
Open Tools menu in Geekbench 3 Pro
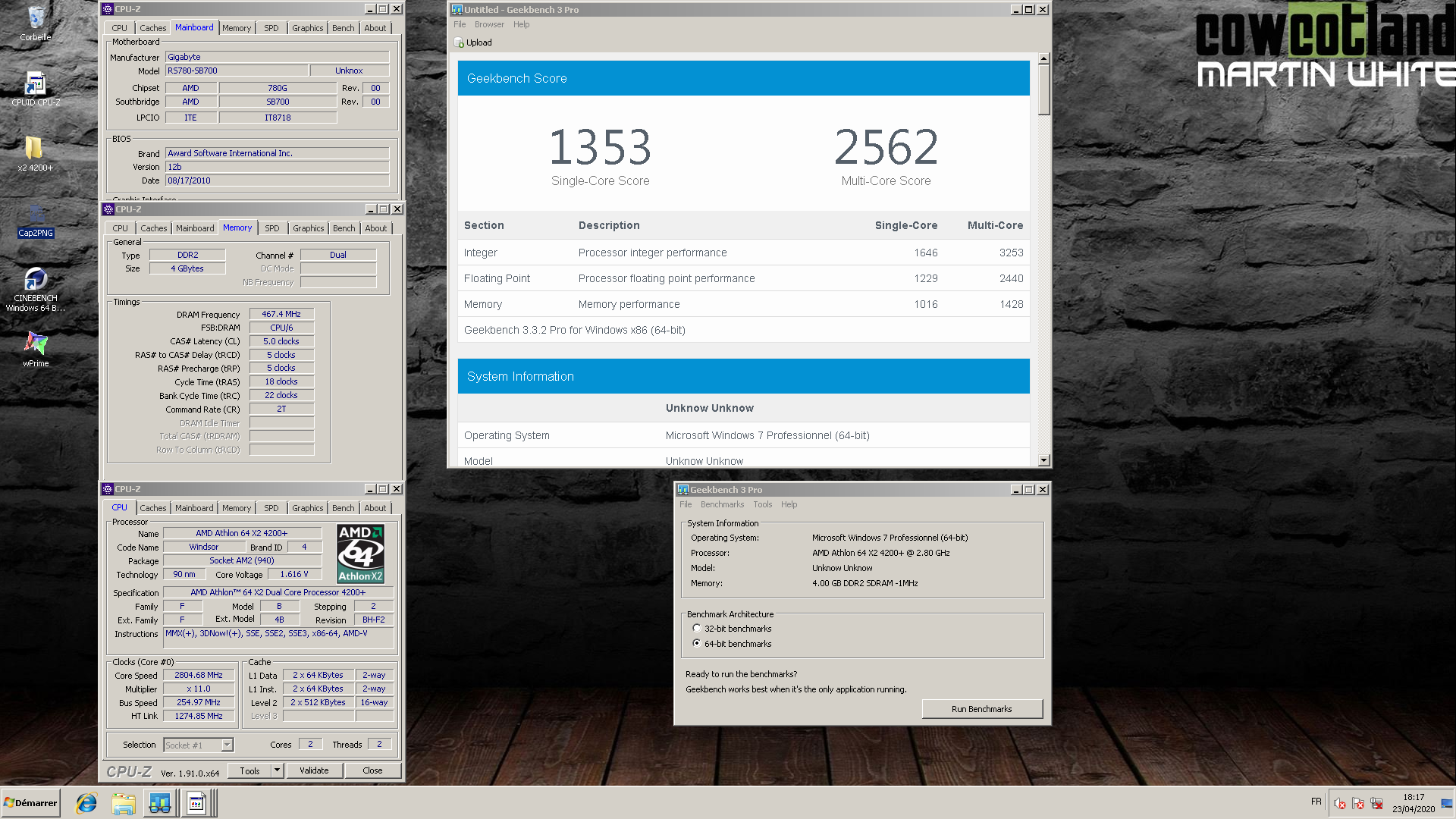click(x=762, y=505)
